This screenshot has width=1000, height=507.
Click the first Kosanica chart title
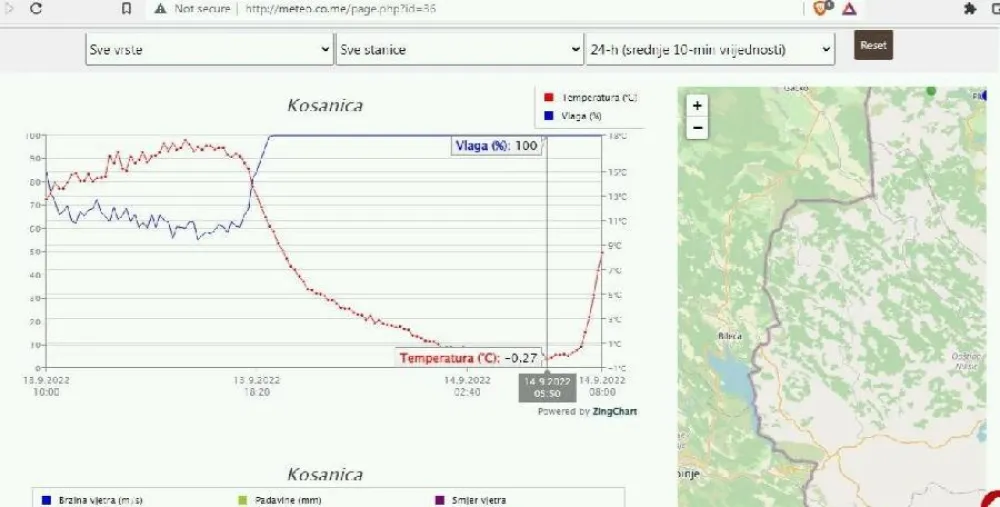[x=325, y=105]
